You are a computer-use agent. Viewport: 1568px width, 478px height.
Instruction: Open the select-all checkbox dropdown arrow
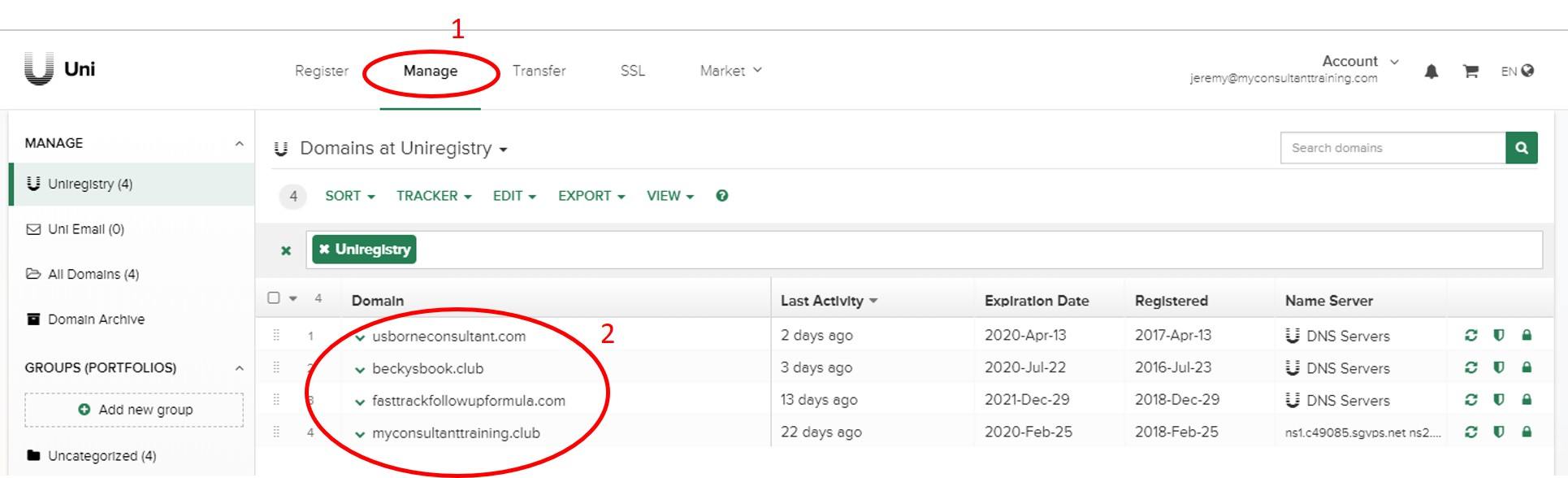(x=293, y=299)
